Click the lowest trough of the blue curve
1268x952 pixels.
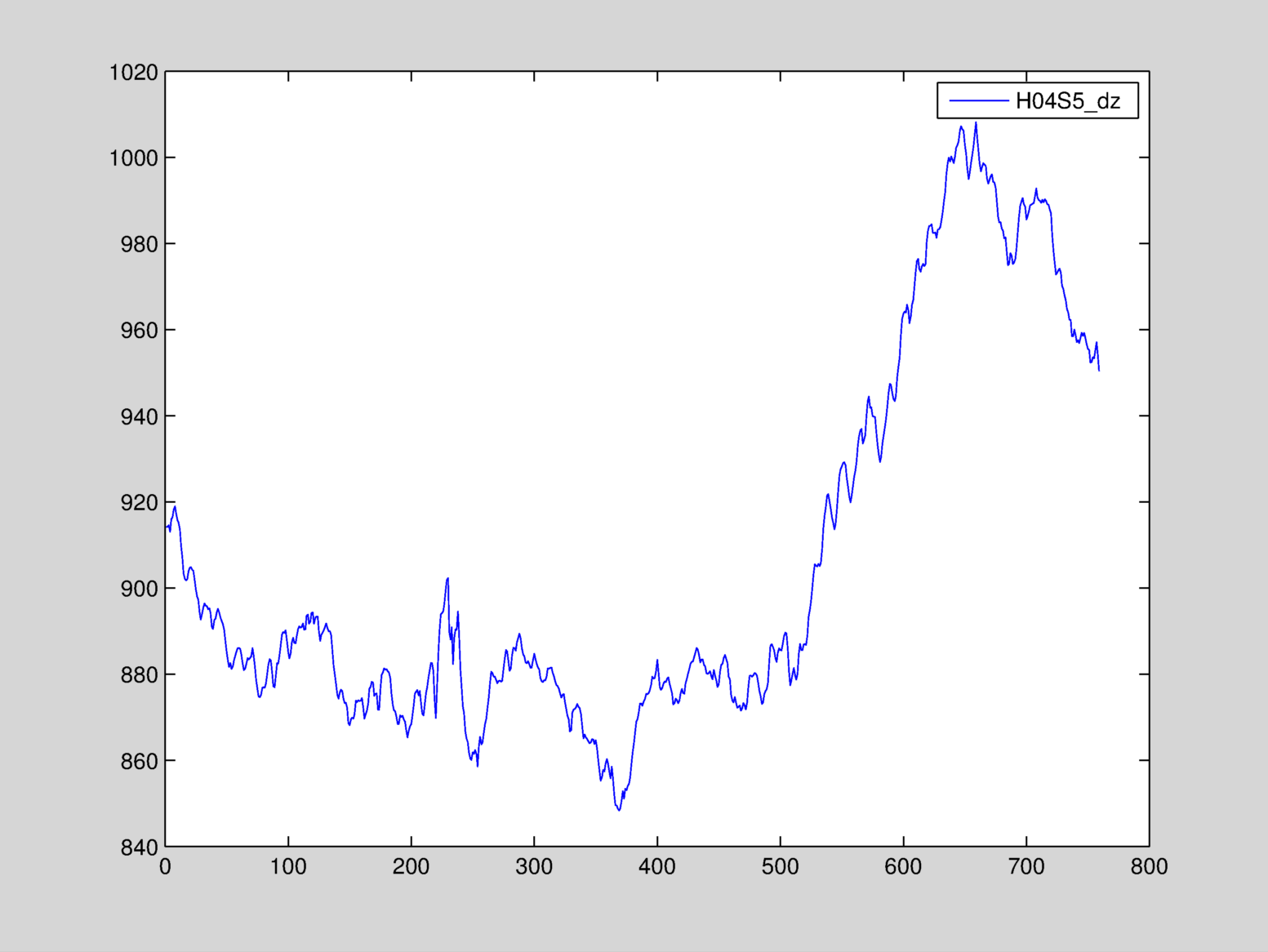pos(619,809)
